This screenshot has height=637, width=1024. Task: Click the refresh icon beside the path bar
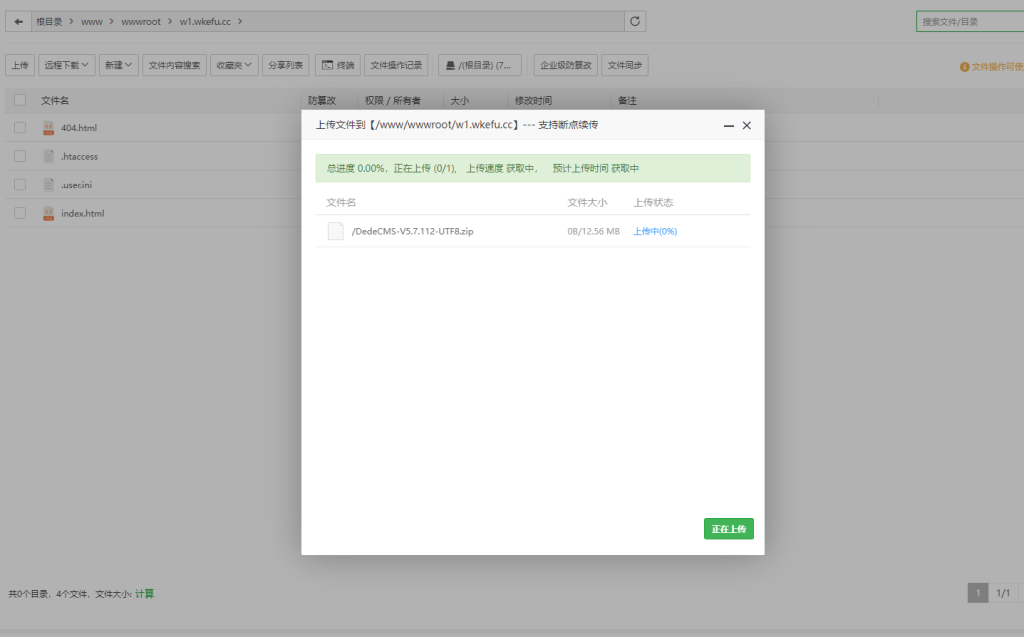(634, 21)
